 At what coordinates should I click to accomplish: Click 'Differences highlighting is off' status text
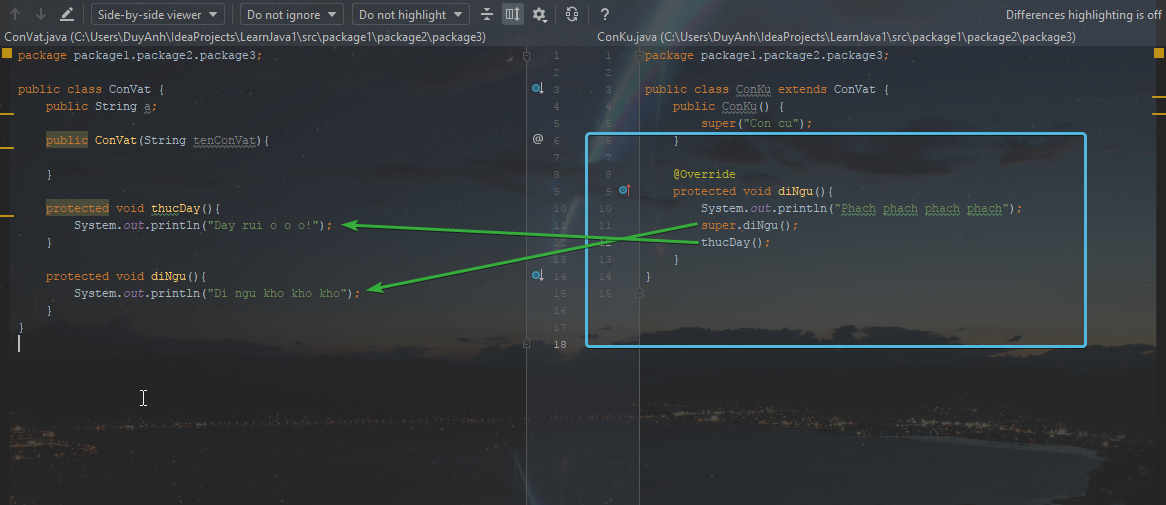point(1083,15)
